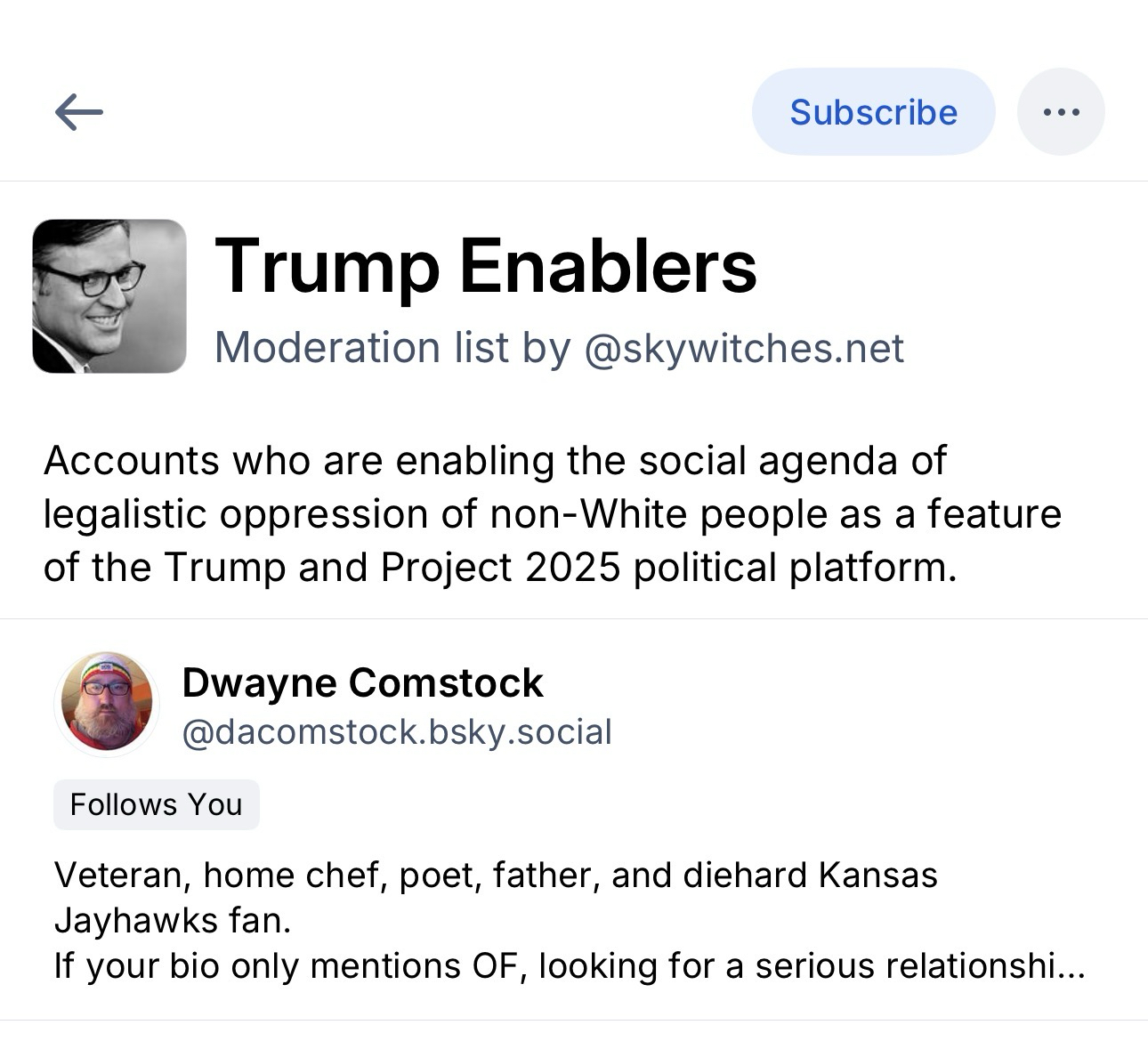Click the @dacomstock.bsky.social handle
1148x1041 pixels.
coord(397,732)
